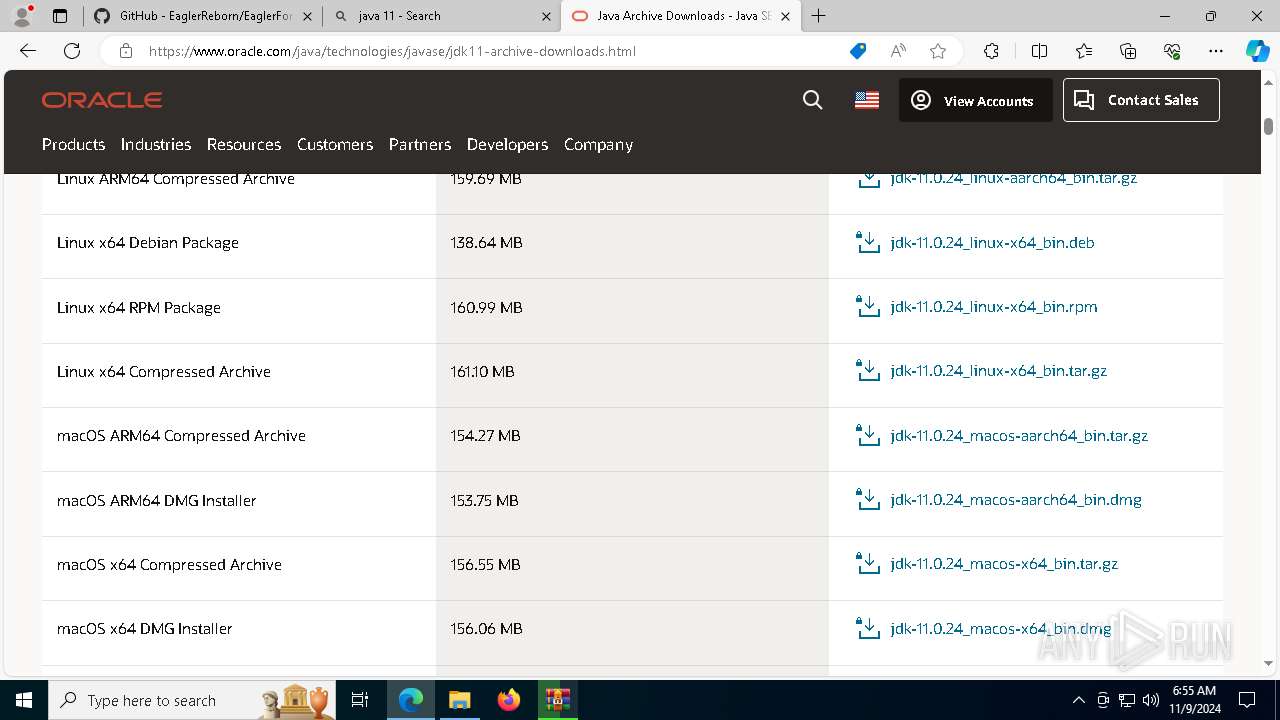Image resolution: width=1280 pixels, height=720 pixels.
Task: Go back to the previous page
Action: pyautogui.click(x=28, y=51)
